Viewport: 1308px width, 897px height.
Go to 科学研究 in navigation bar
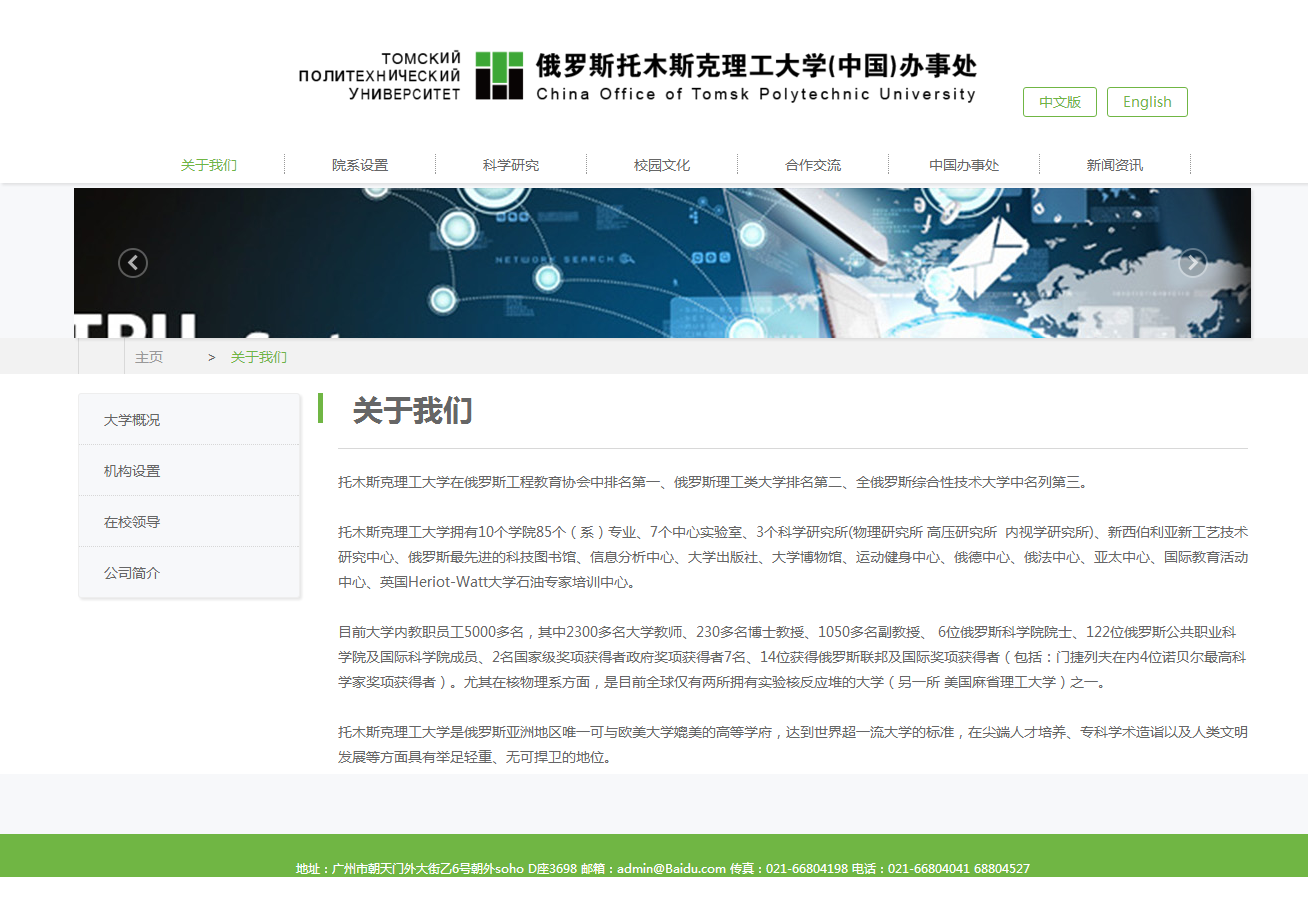(x=511, y=165)
